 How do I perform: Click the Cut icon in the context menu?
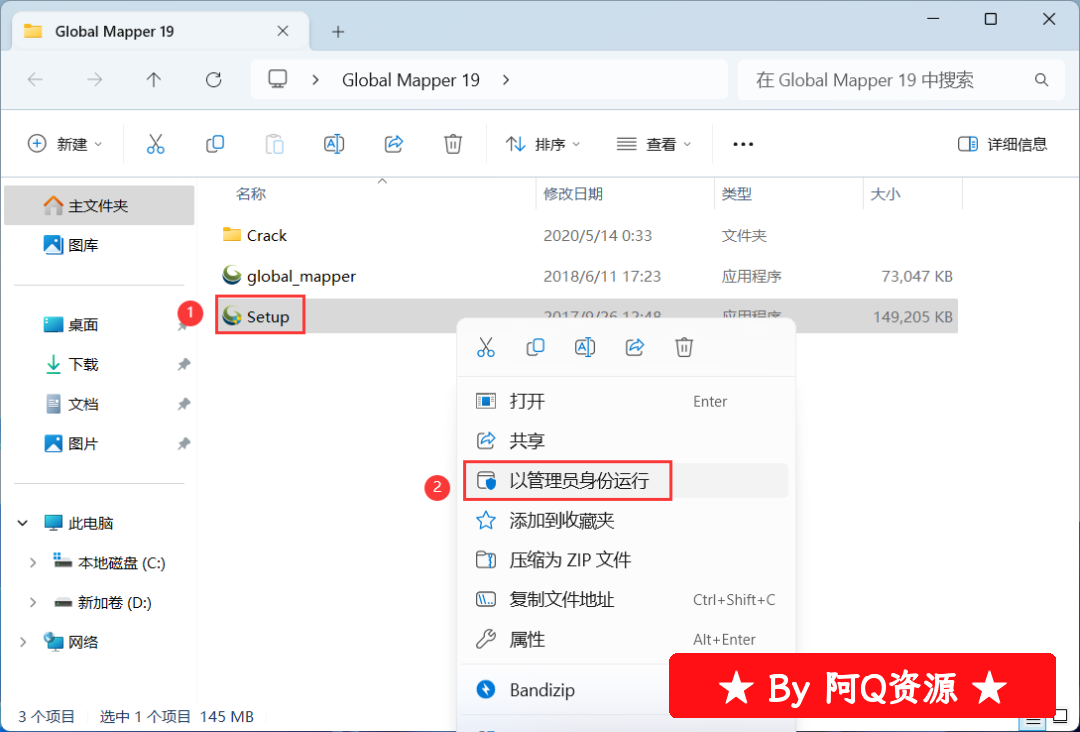tap(486, 347)
